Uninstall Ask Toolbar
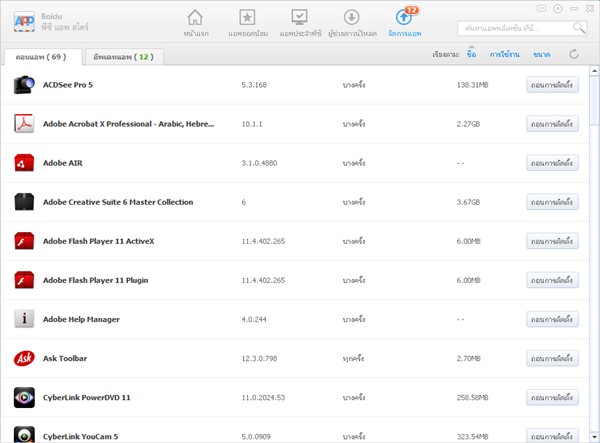The image size is (600, 443). coord(552,358)
